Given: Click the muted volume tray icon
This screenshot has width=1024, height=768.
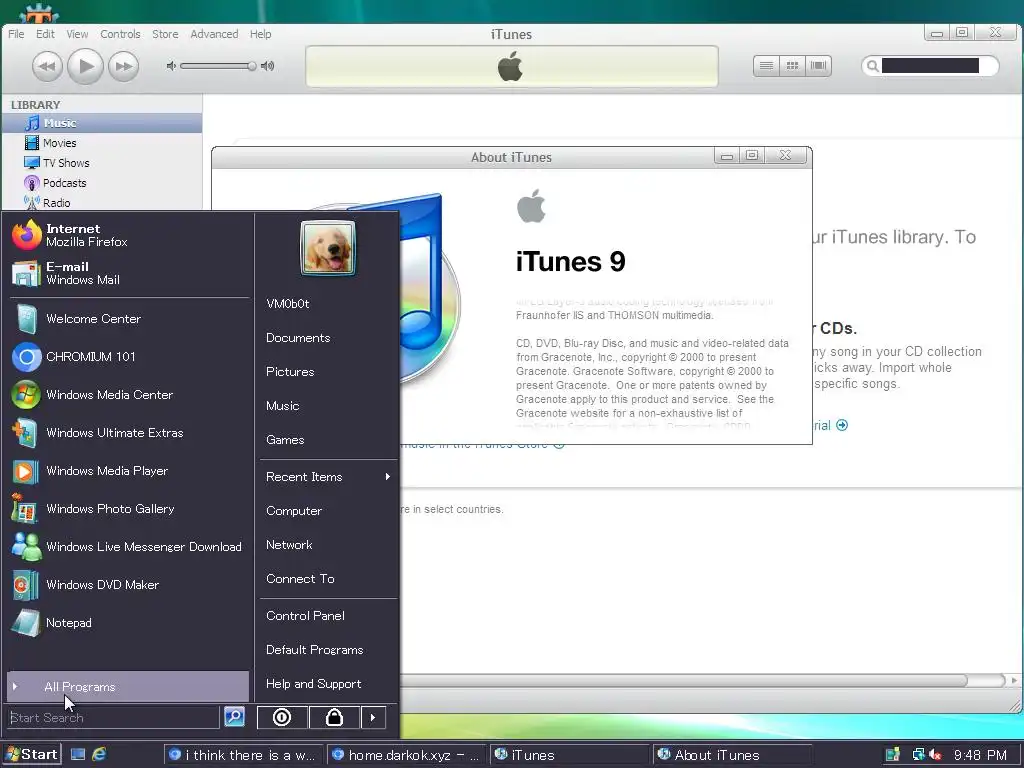Looking at the screenshot, I should [x=935, y=755].
